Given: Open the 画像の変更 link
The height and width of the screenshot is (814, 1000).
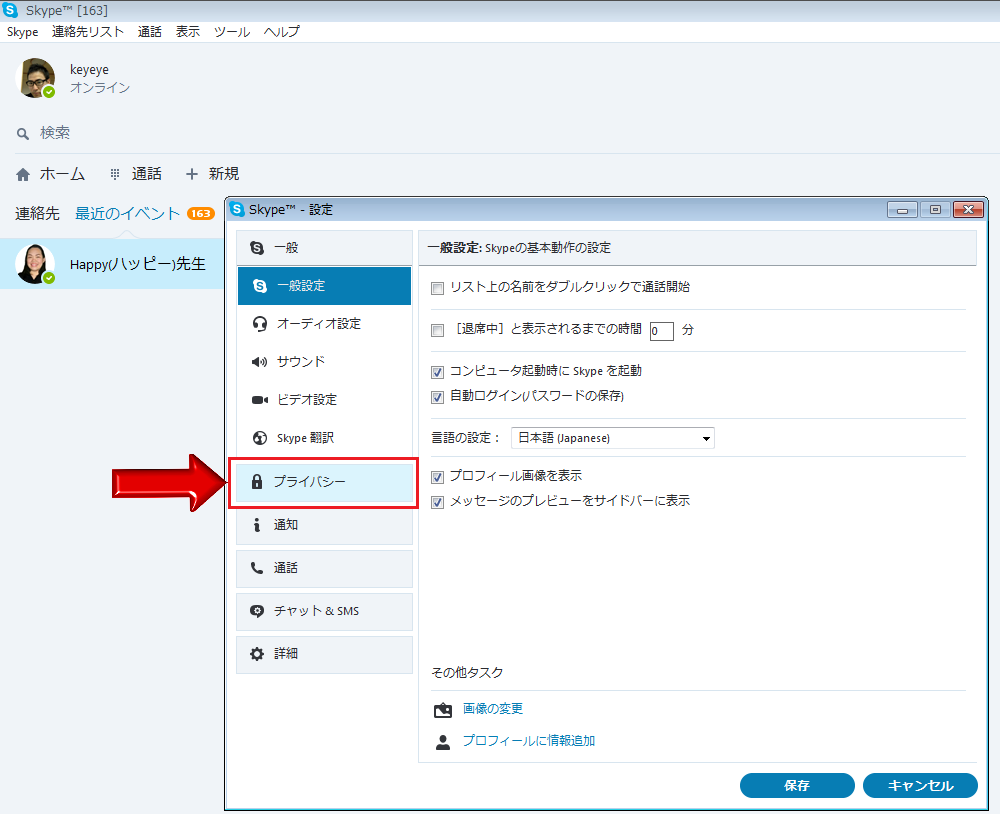Looking at the screenshot, I should point(493,709).
